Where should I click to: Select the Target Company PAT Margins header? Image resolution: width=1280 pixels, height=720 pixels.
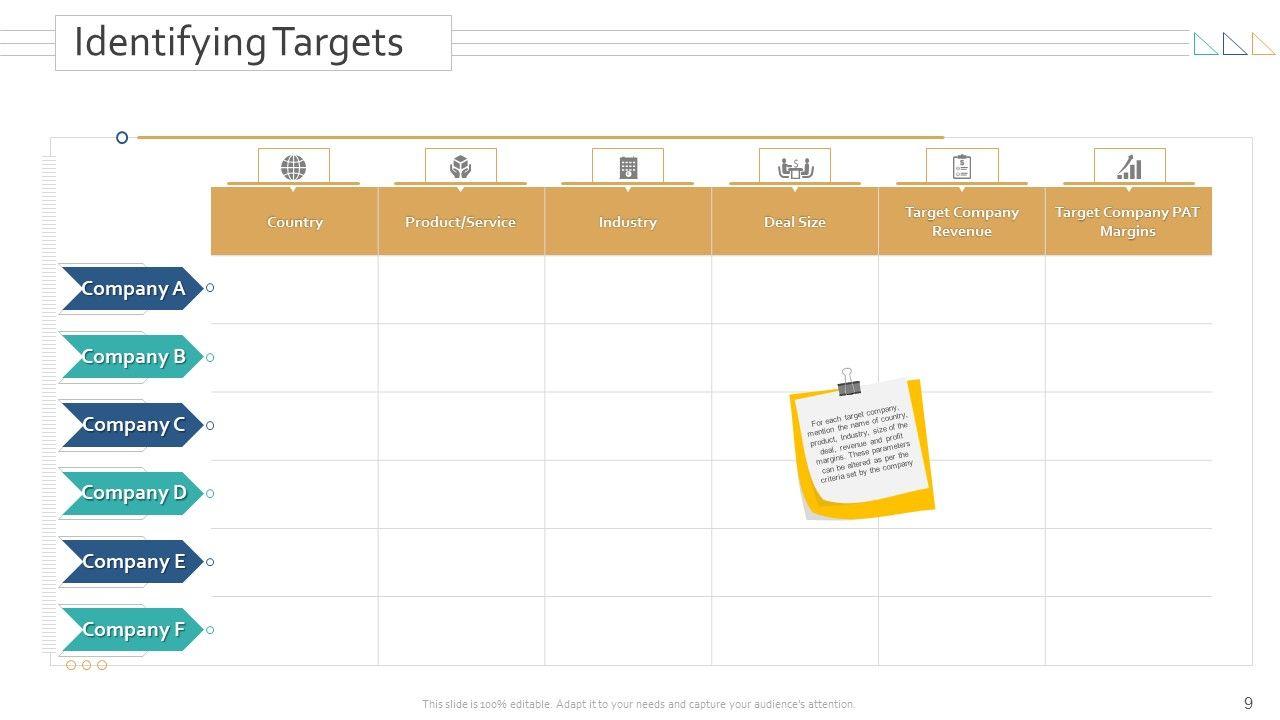click(1128, 221)
